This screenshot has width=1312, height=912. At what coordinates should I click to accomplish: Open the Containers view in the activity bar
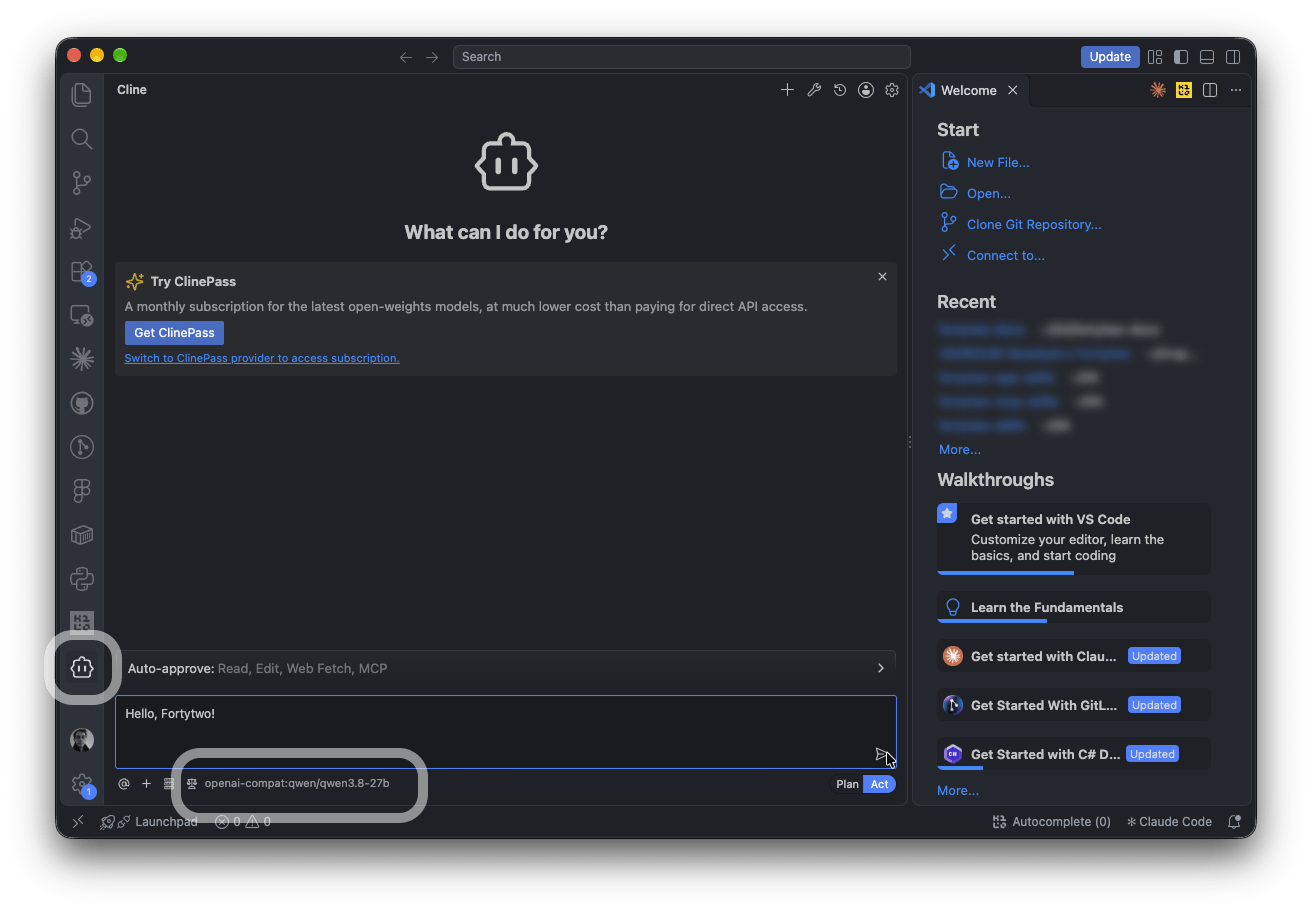point(82,535)
